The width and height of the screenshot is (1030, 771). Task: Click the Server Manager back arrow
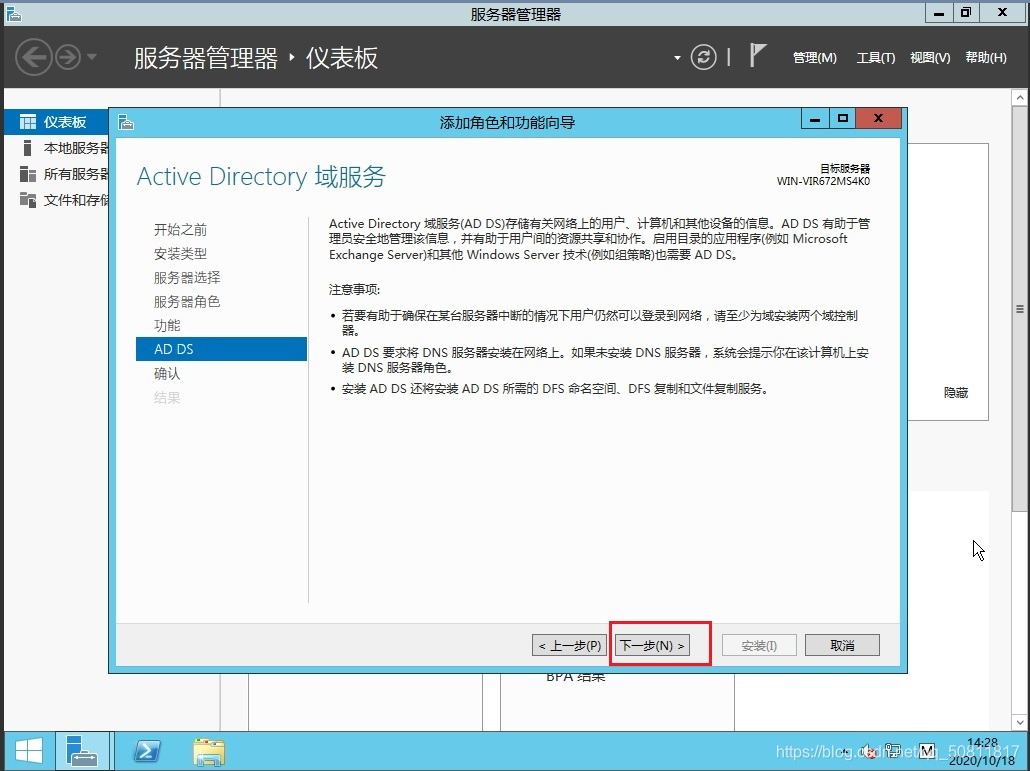(x=34, y=58)
